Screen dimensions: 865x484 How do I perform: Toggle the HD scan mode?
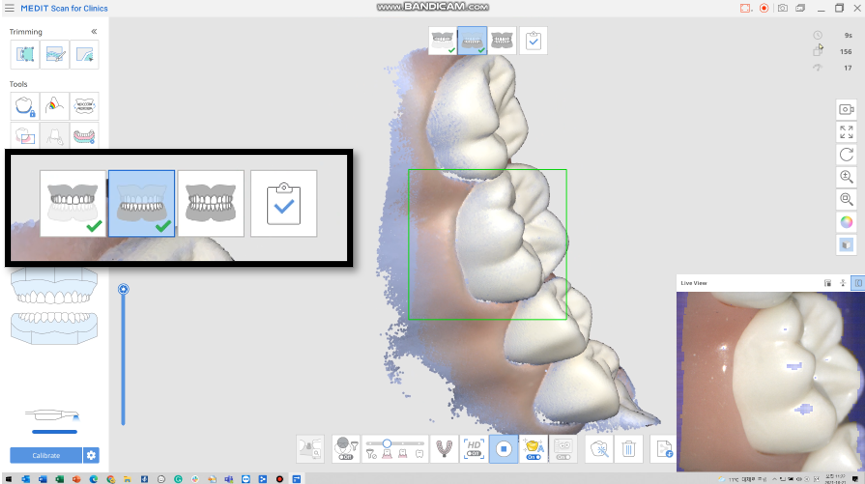473,449
